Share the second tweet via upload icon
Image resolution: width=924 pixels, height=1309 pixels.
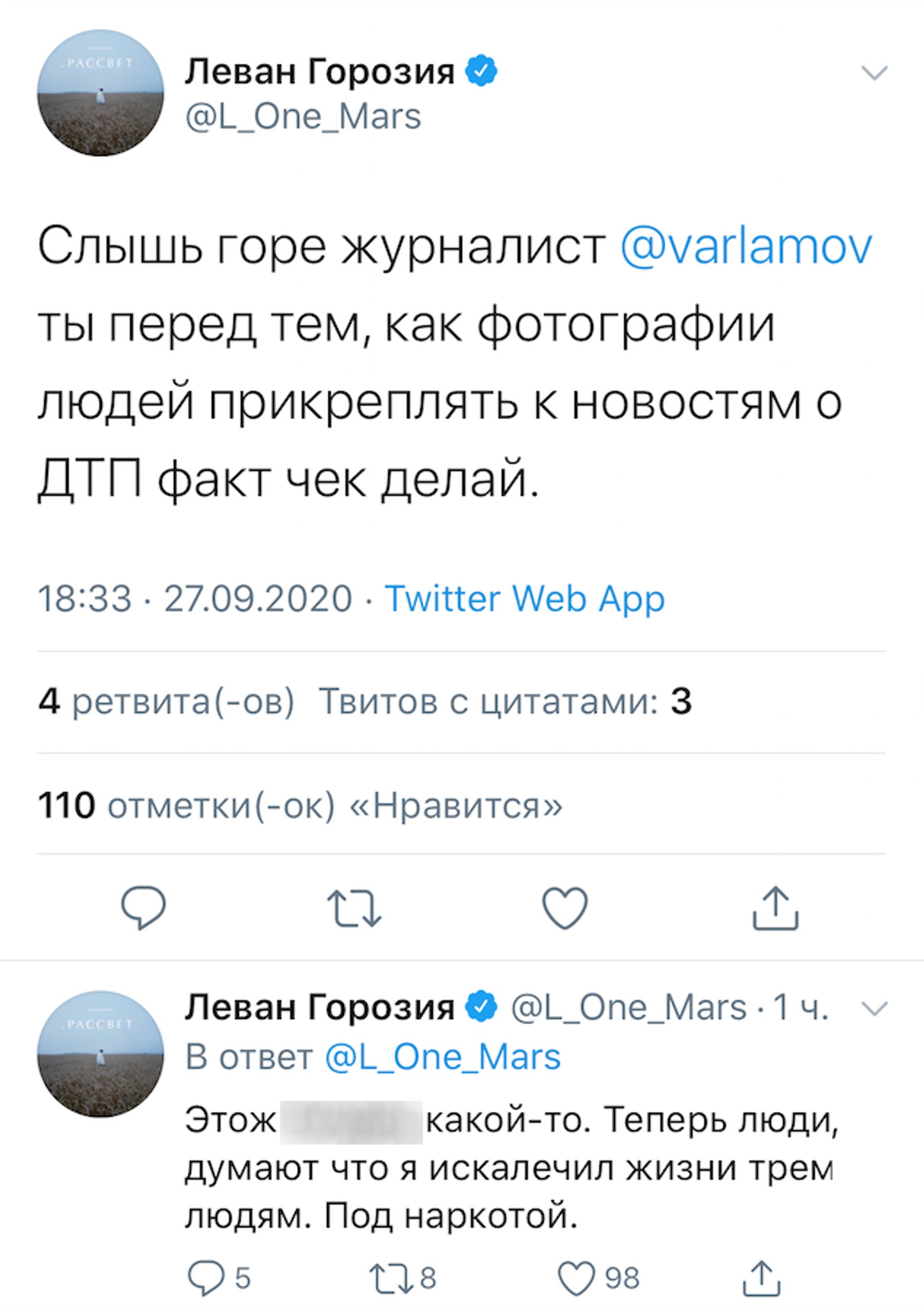pyautogui.click(x=763, y=1276)
